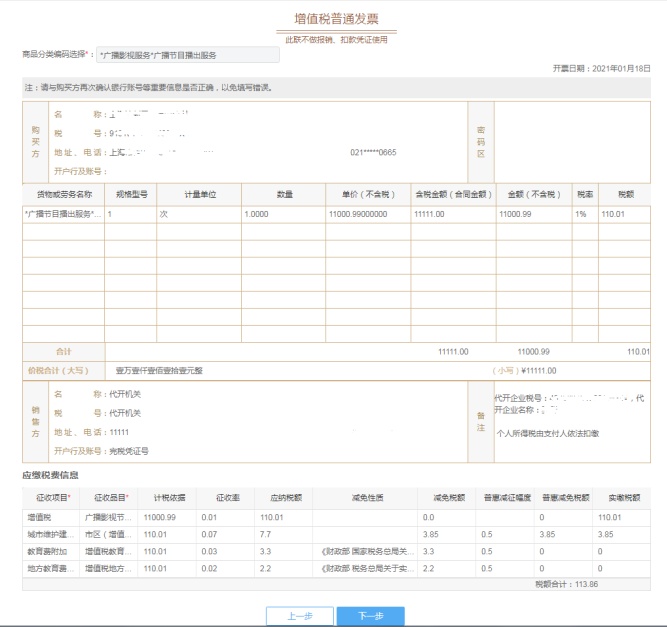Select the 增值税 row in tax table

[50, 517]
